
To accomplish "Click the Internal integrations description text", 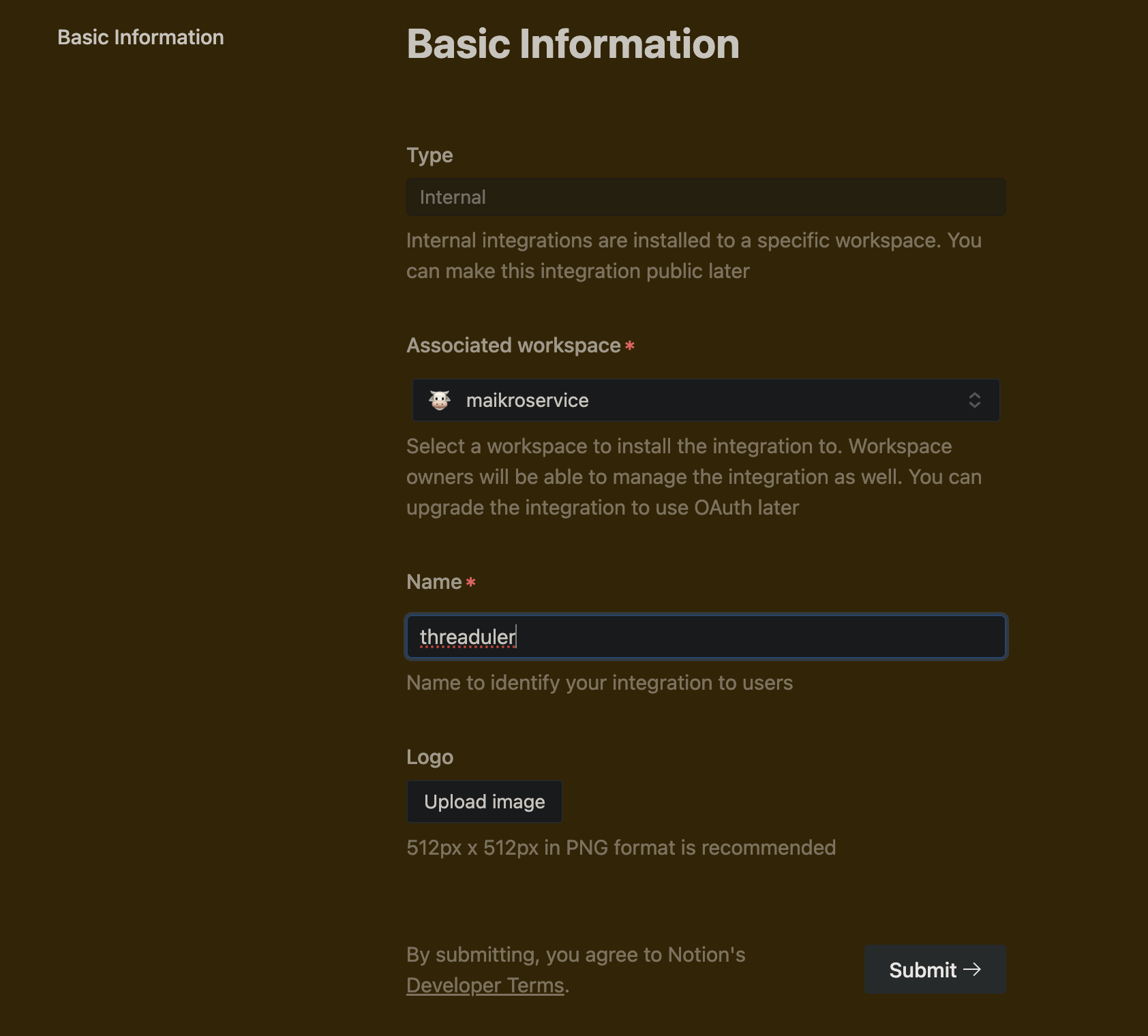I will pos(694,256).
